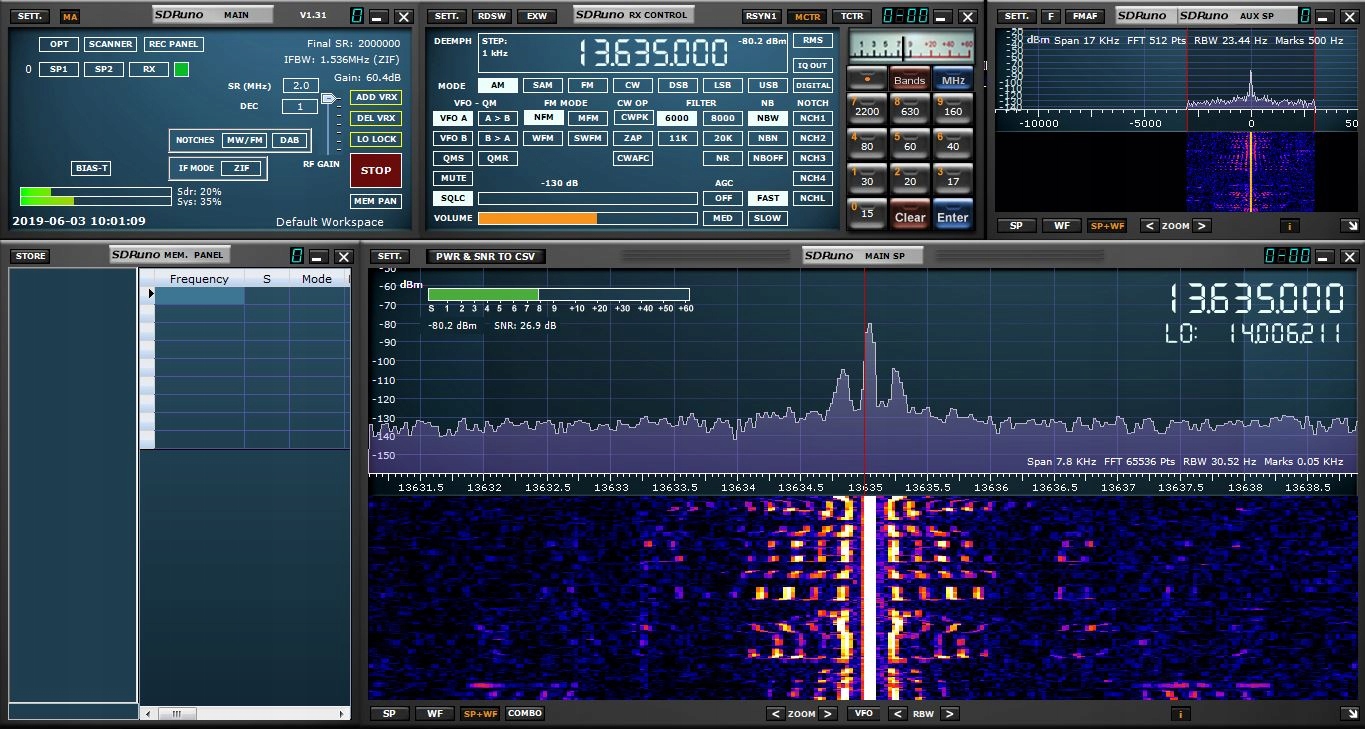Switch the main spectrum to WF view
1365x729 pixels.
[434, 713]
